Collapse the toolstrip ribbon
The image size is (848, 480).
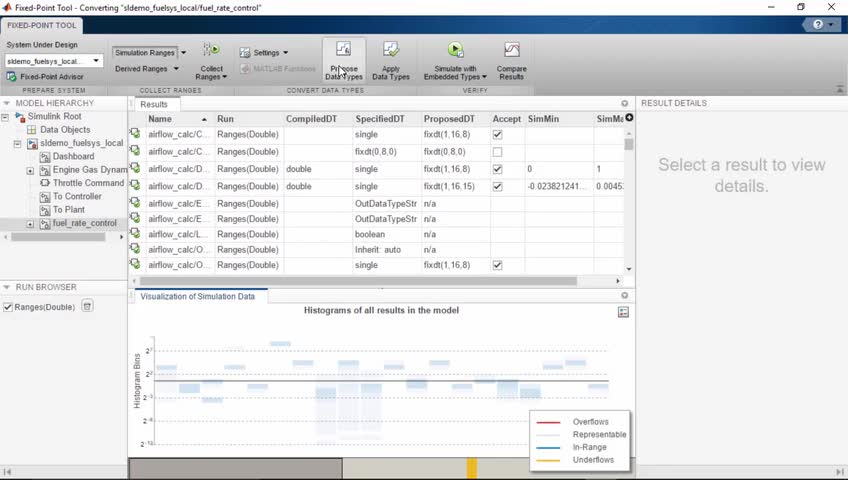click(839, 89)
